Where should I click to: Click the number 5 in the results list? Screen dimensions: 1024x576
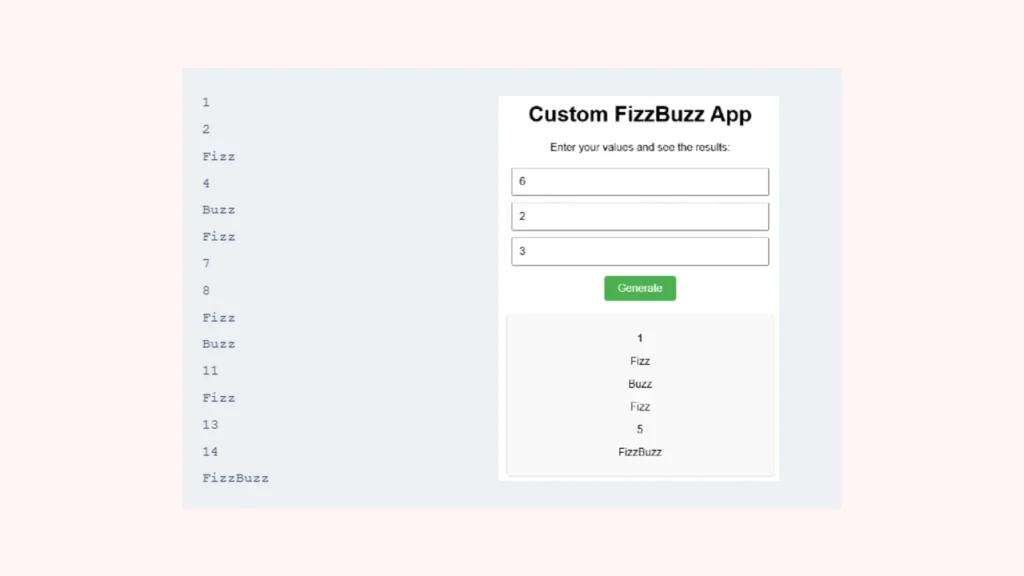click(639, 429)
